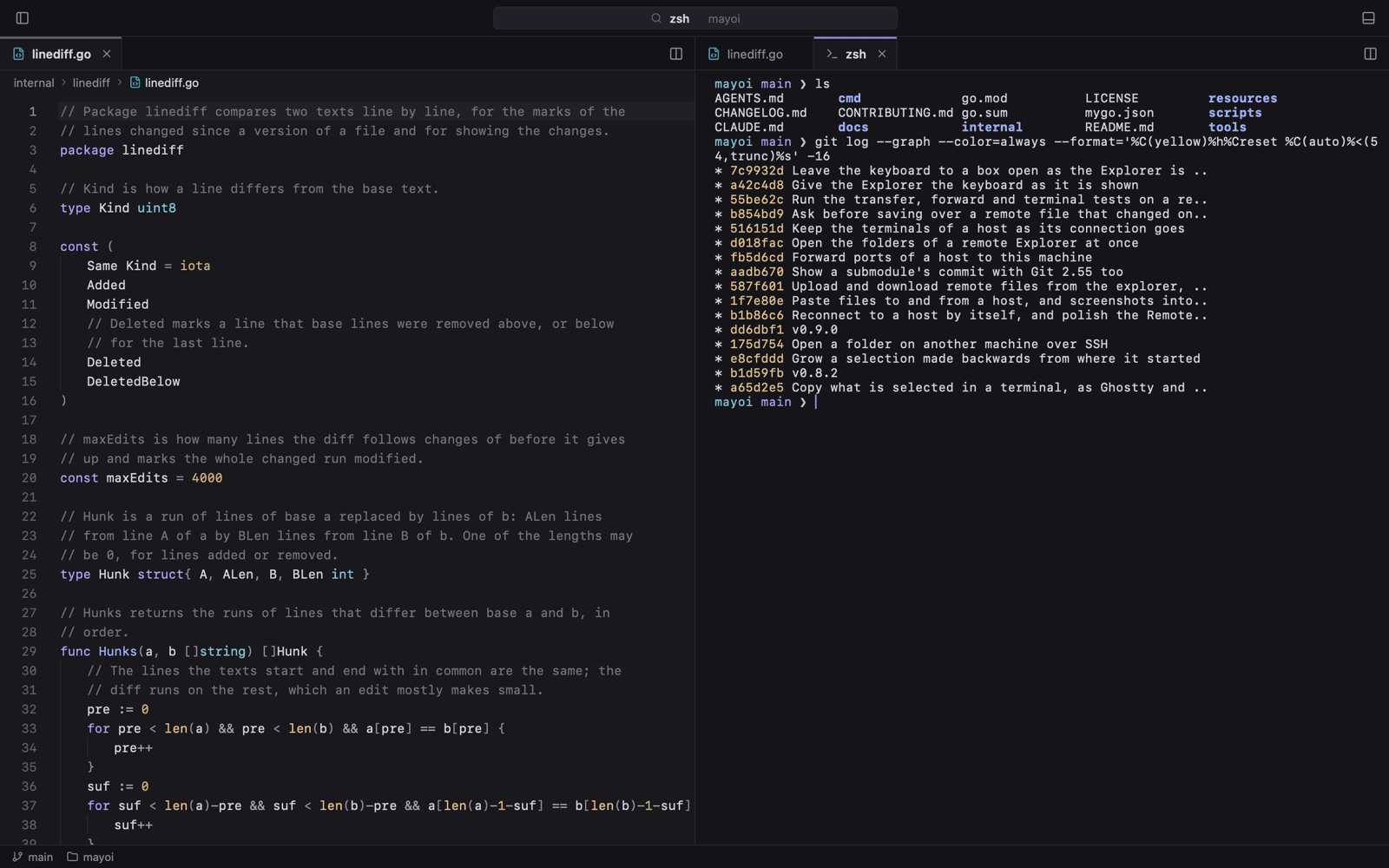Click the search icon in command bar
This screenshot has width=1389, height=868.
pos(656,18)
